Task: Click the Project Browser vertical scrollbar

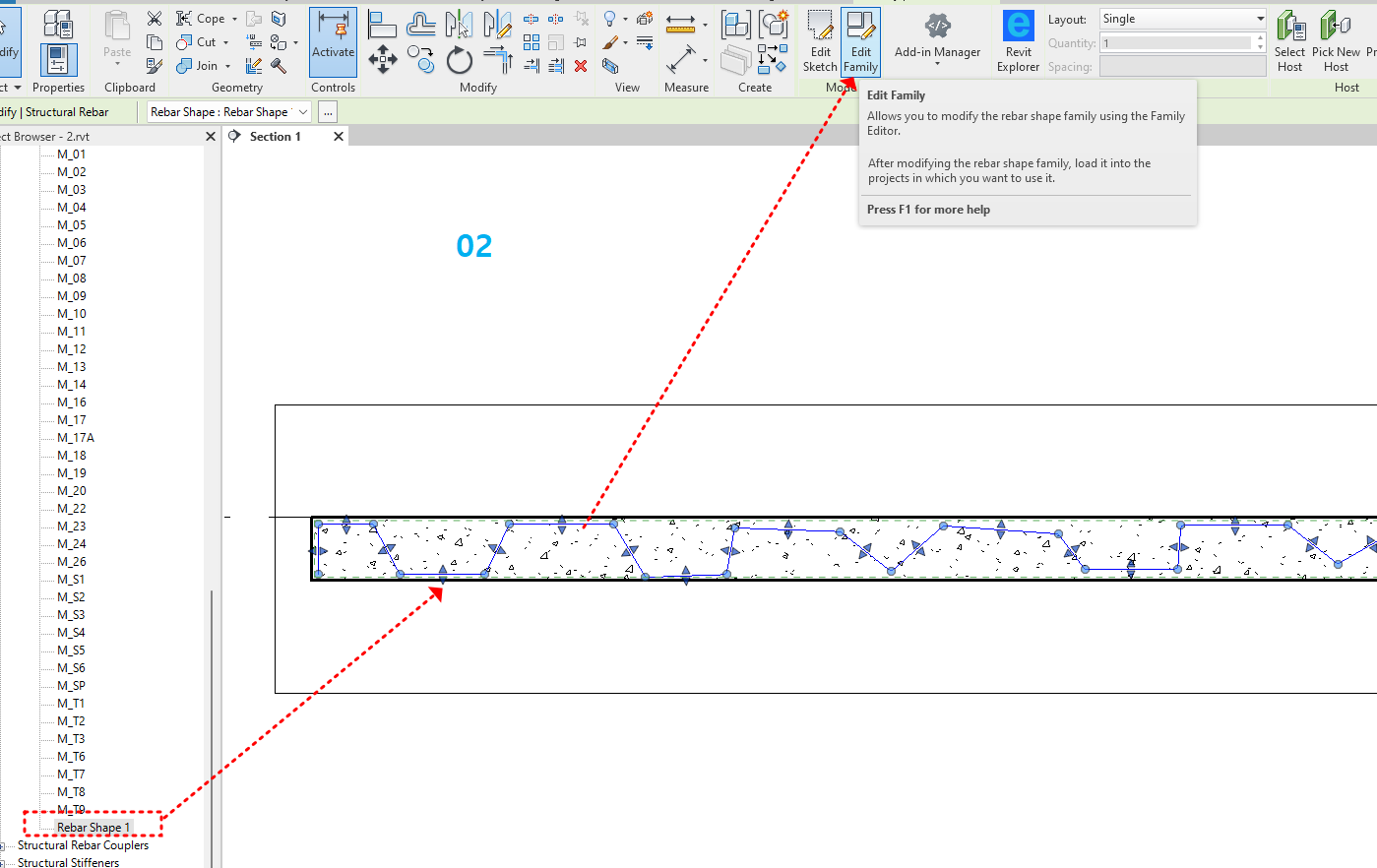Action: [212, 726]
